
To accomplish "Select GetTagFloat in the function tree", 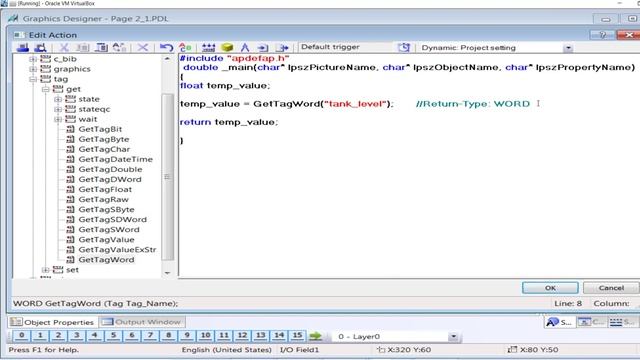I will click(x=105, y=189).
